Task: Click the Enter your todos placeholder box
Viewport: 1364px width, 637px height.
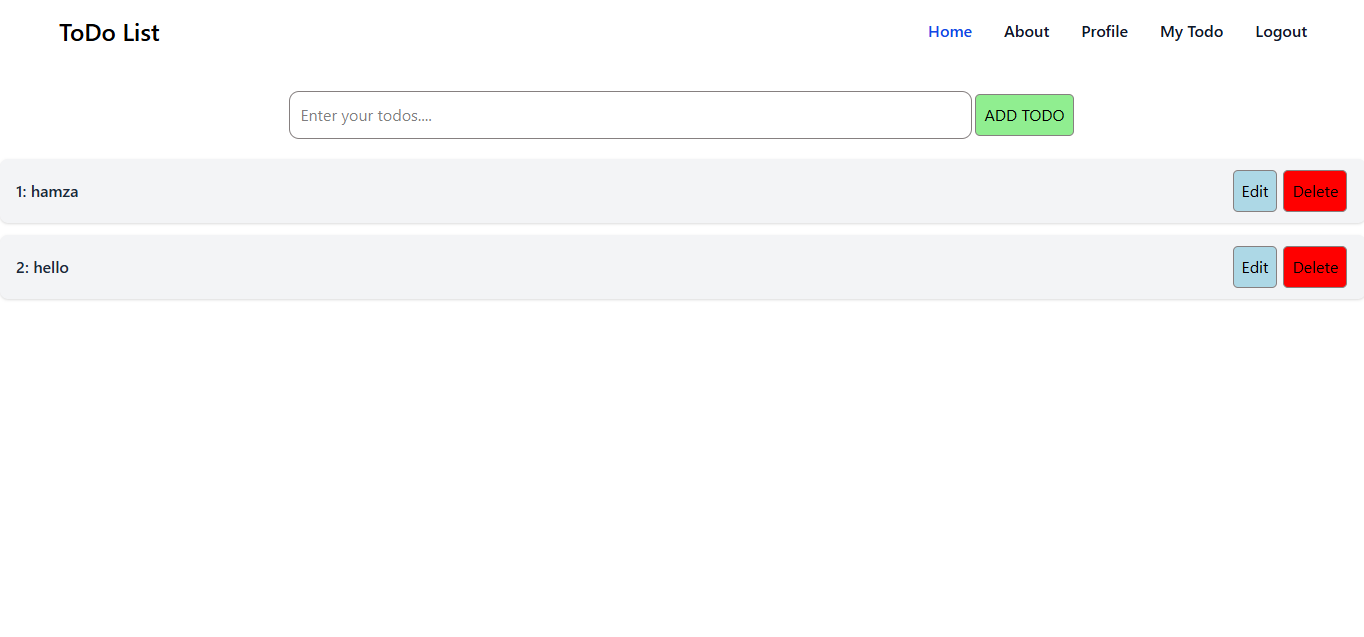Action: pos(629,114)
